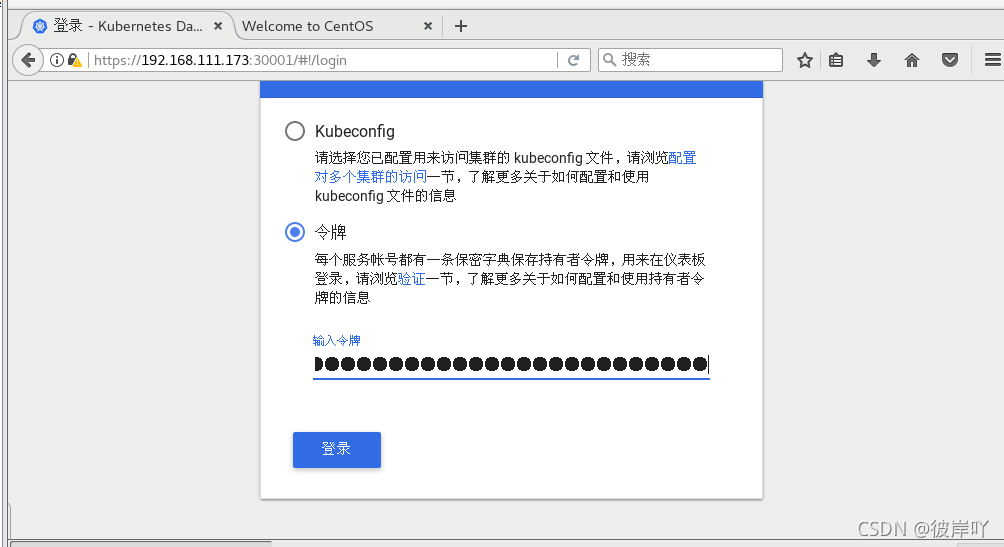Click the Kubeconfig label text
1004x547 pixels.
(355, 131)
